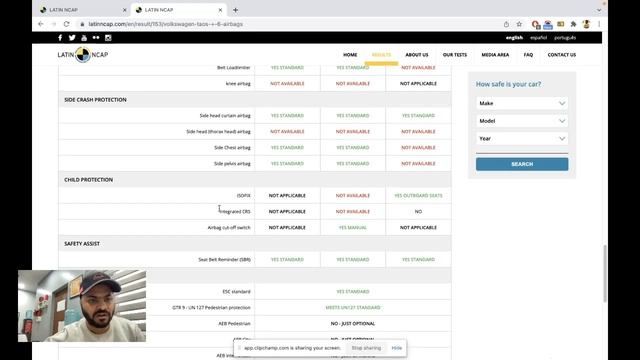640x360 pixels.
Task: Select 'Side head curtain airbag' row label
Action: tap(225, 116)
